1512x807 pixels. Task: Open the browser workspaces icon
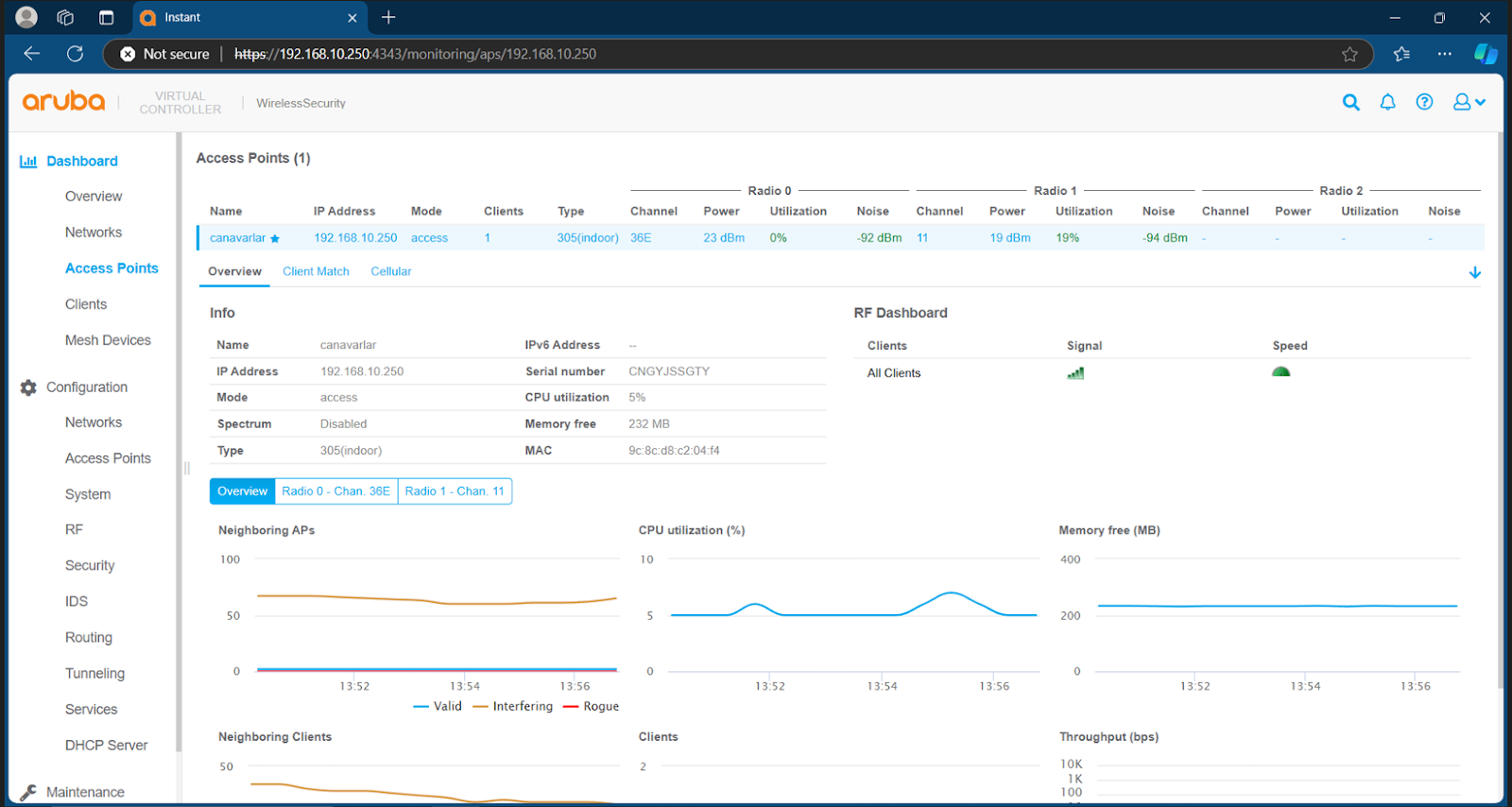pos(65,17)
